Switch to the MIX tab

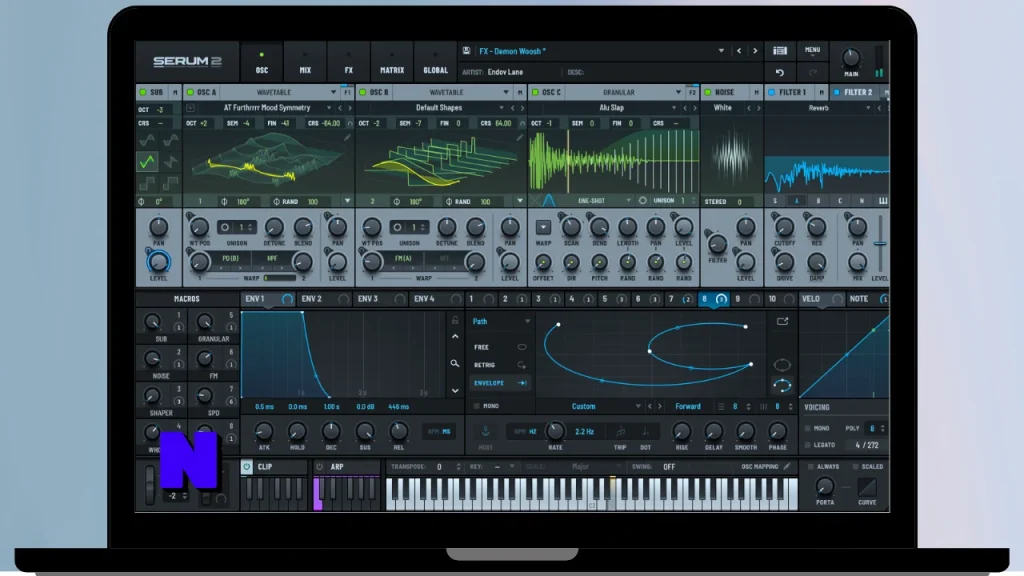305,63
